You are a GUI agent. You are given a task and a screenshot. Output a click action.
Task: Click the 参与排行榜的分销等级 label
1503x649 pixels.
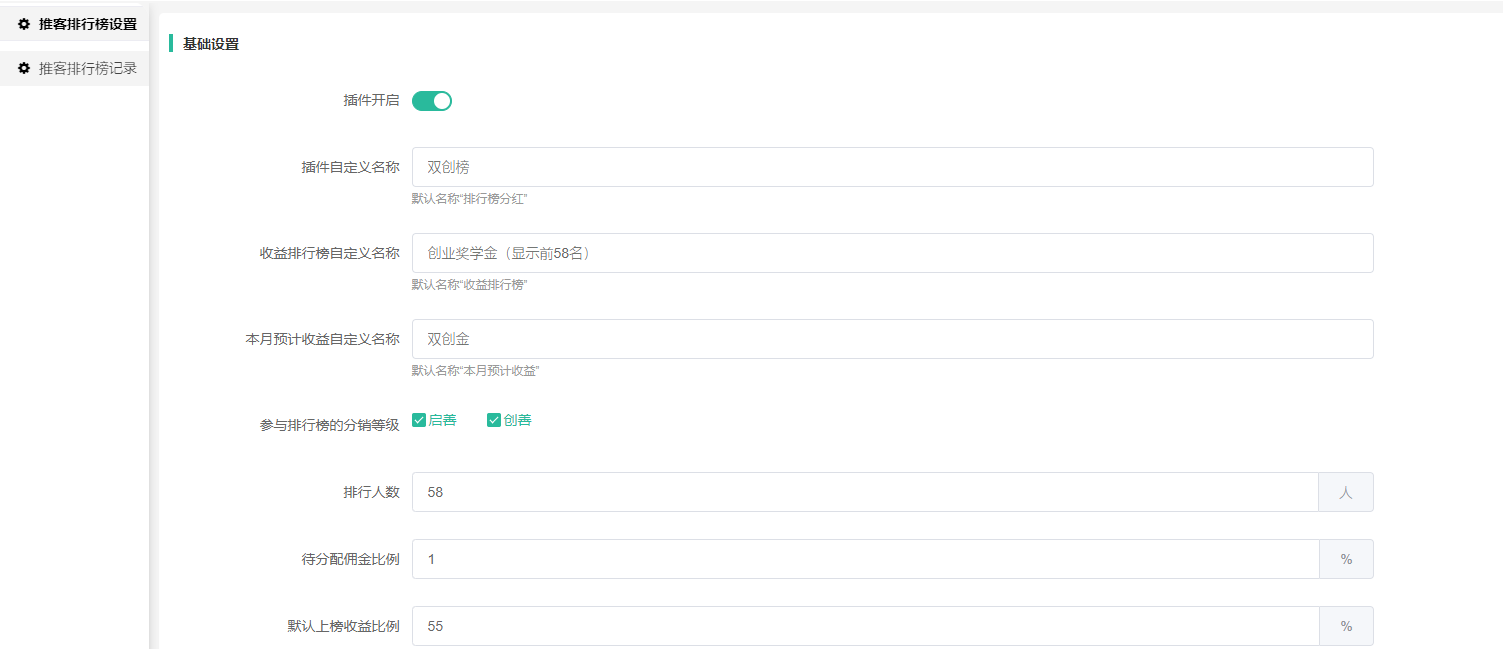329,425
